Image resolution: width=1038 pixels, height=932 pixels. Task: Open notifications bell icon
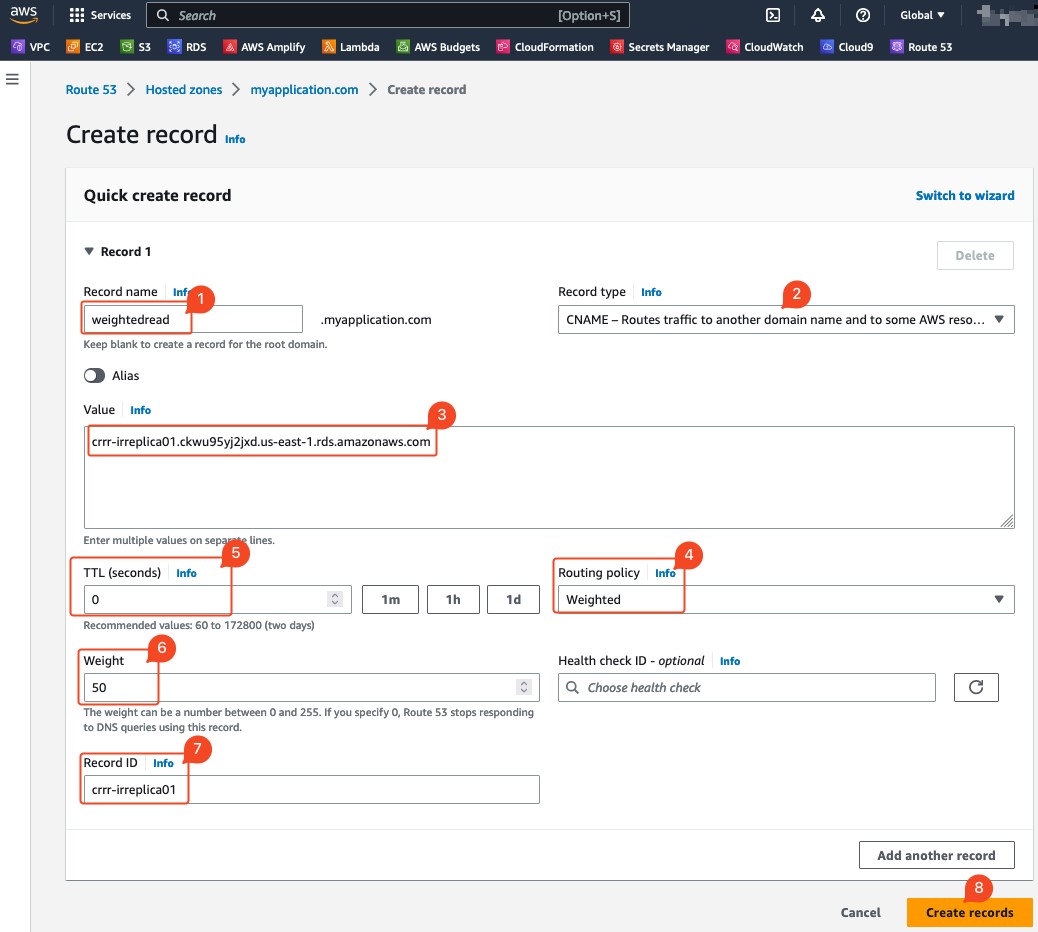(818, 15)
